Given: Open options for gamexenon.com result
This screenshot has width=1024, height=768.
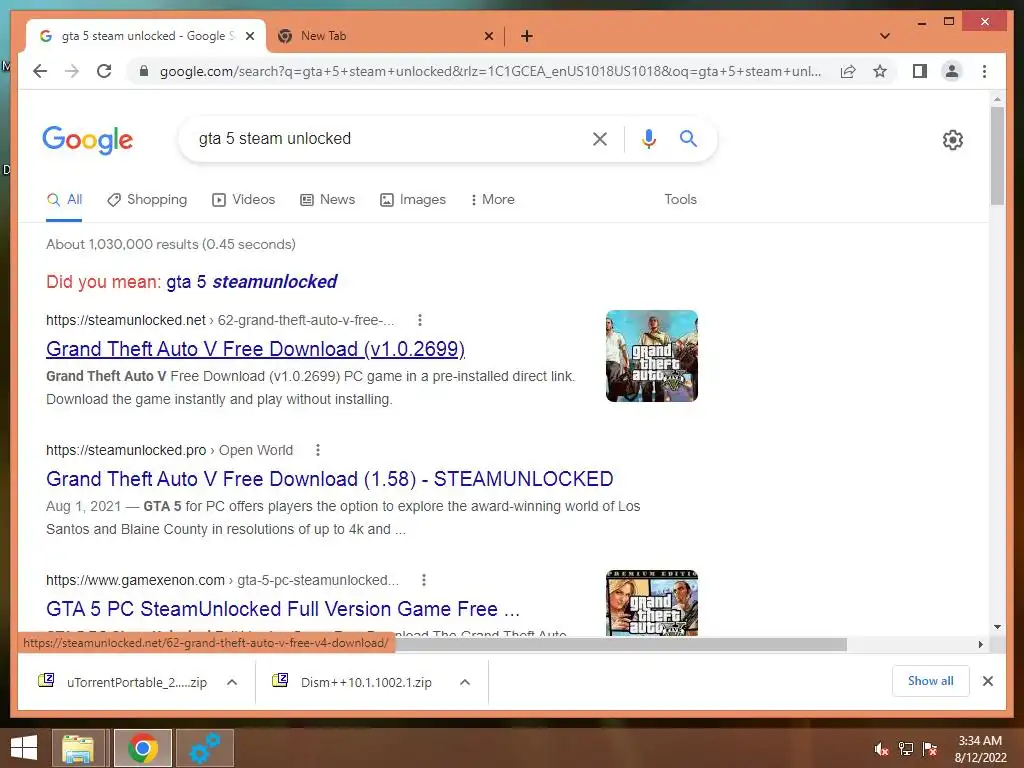Looking at the screenshot, I should pos(424,580).
